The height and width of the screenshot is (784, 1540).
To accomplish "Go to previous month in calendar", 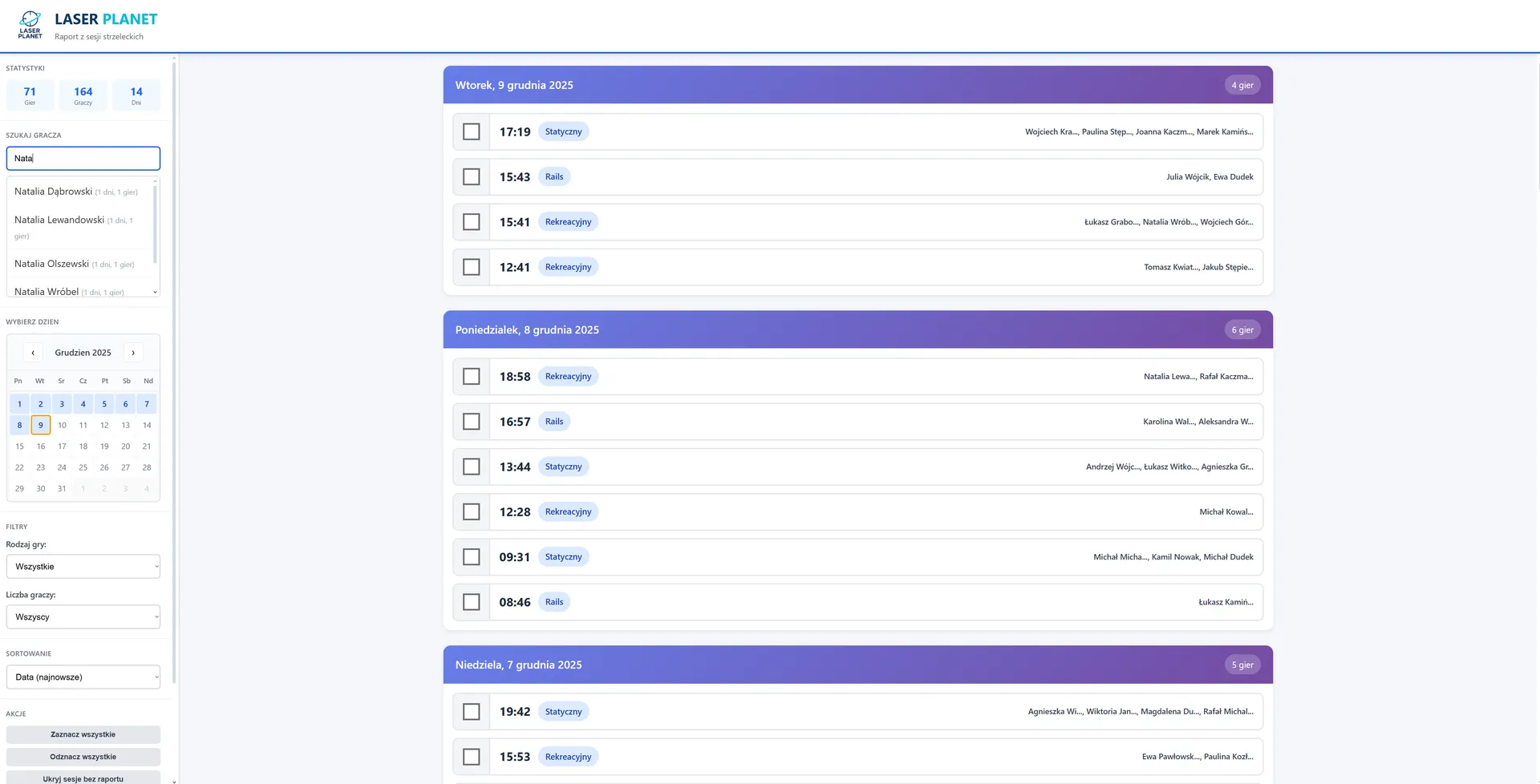I will pyautogui.click(x=33, y=353).
